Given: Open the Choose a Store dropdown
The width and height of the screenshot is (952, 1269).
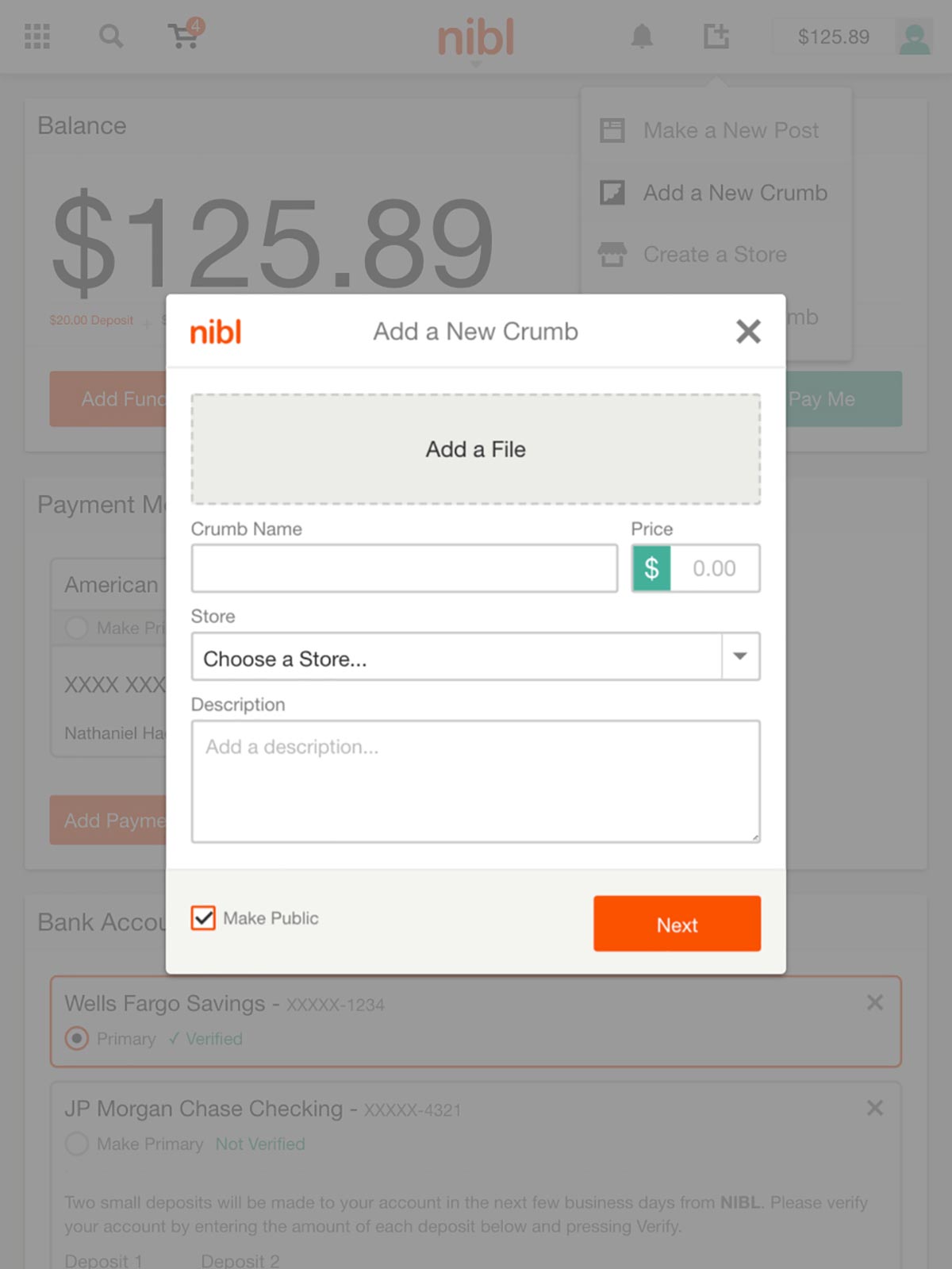Looking at the screenshot, I should 475,656.
